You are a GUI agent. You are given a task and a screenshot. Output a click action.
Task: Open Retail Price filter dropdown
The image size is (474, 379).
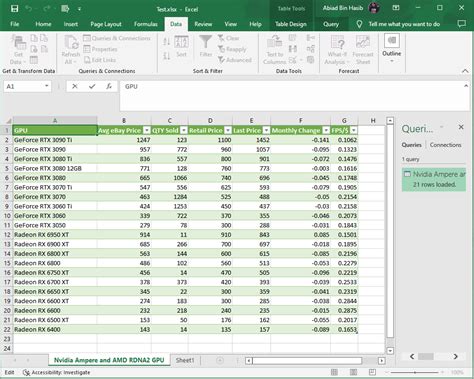pos(228,130)
